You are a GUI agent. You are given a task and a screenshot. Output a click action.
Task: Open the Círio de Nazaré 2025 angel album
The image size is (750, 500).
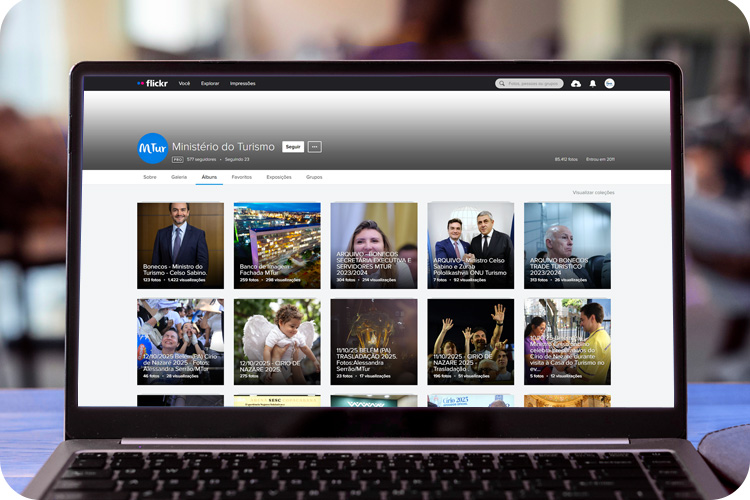[277, 341]
